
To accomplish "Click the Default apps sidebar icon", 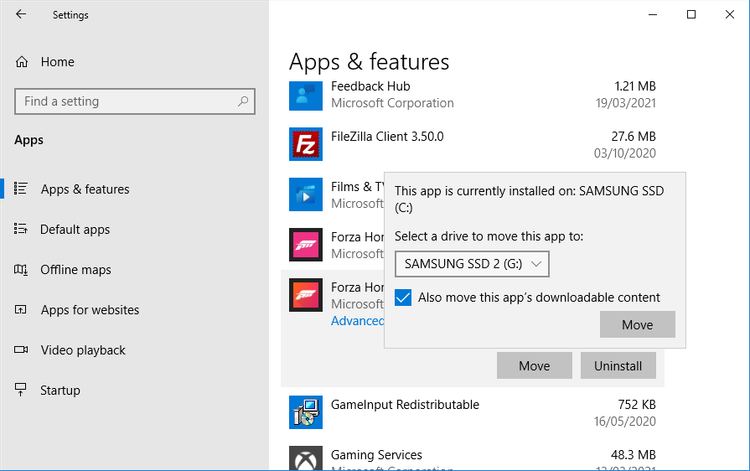I will (x=21, y=229).
